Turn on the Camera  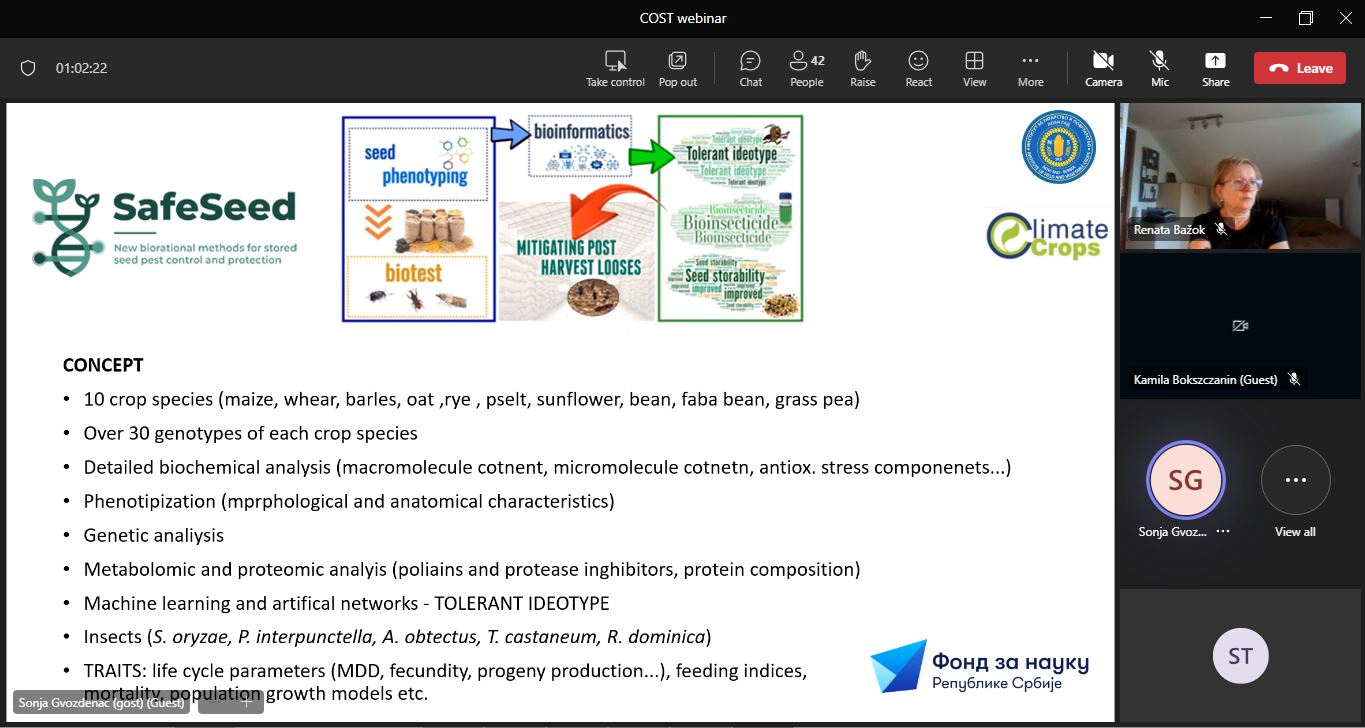1103,68
